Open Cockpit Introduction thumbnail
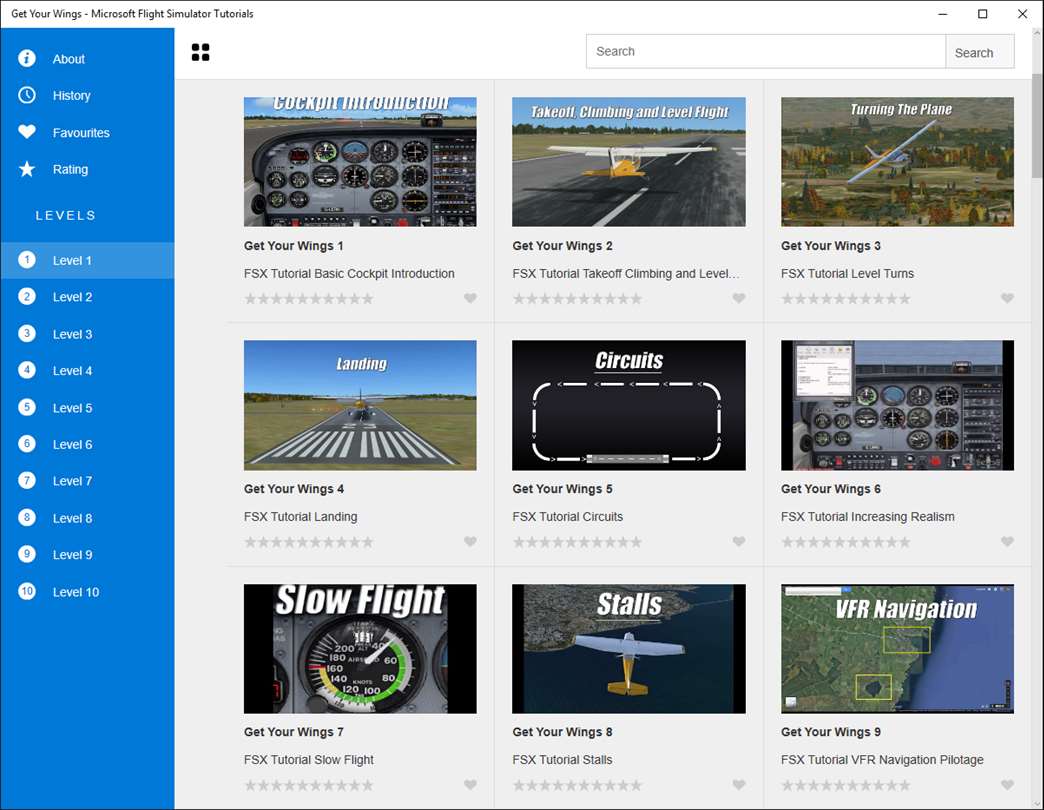Image resolution: width=1044 pixels, height=810 pixels. (360, 162)
